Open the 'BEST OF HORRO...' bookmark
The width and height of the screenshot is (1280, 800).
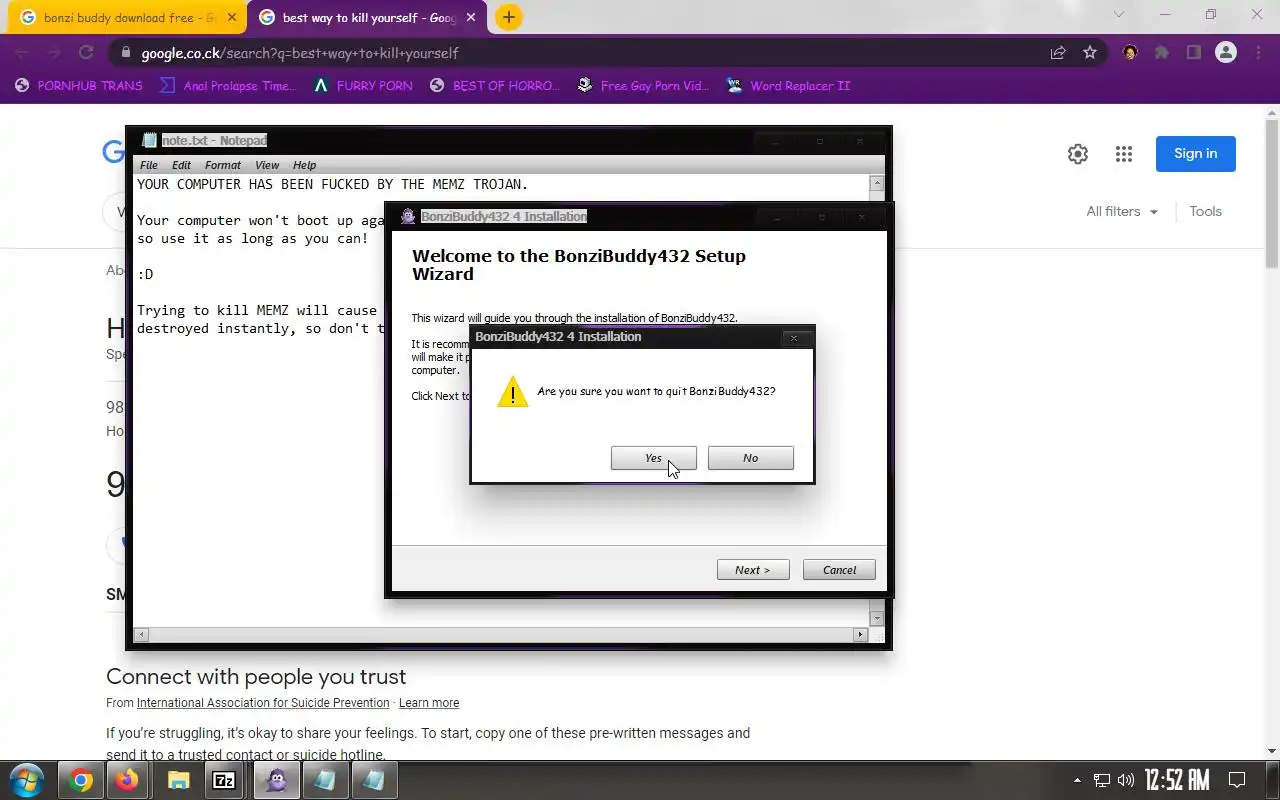(495, 86)
